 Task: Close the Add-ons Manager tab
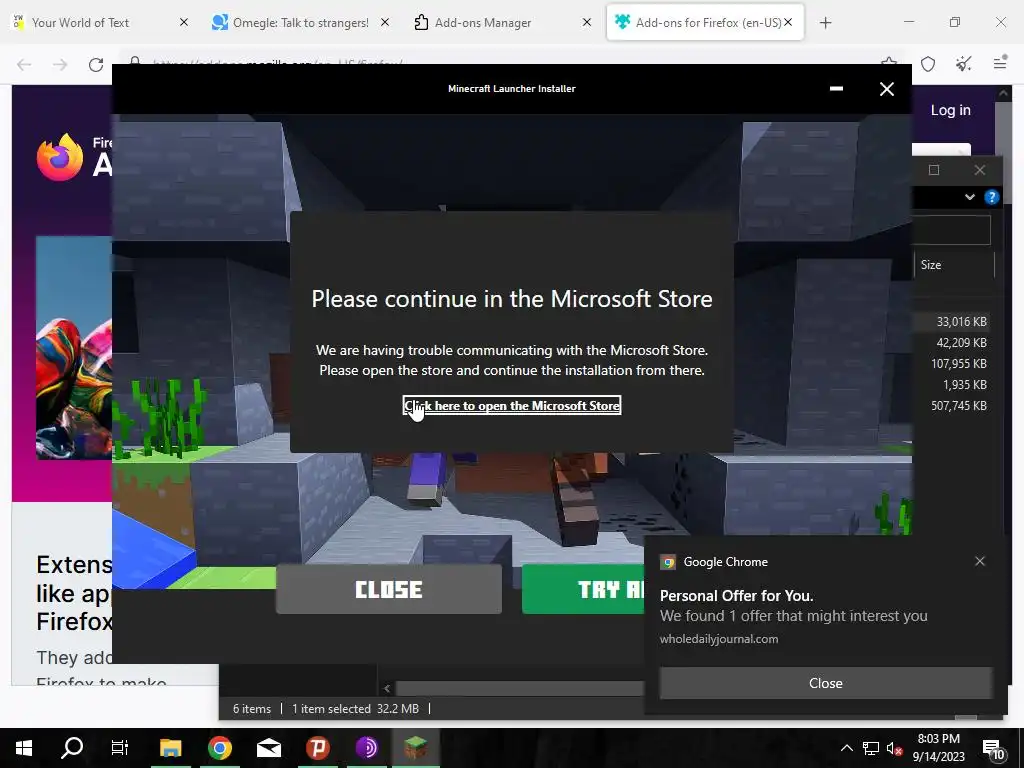586,22
